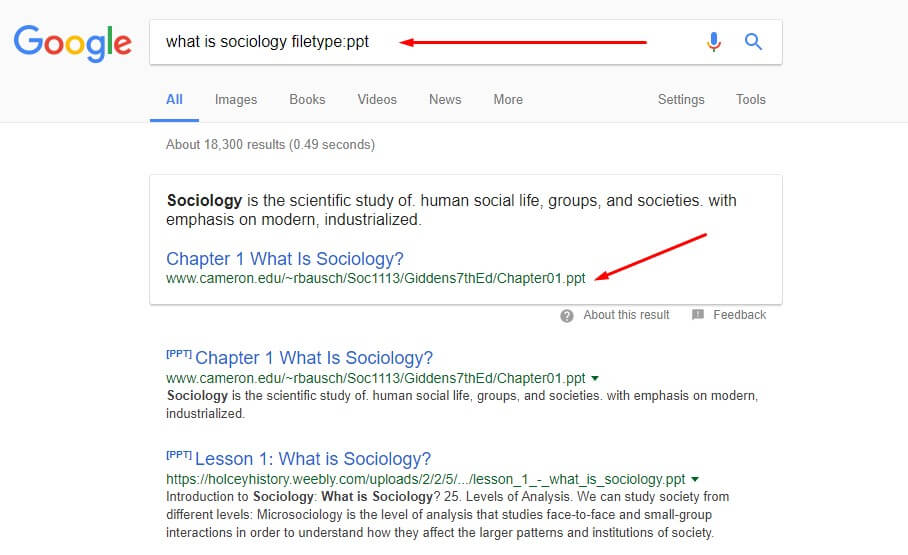This screenshot has width=908, height=555.
Task: Click the About this result link
Action: pyautogui.click(x=626, y=315)
